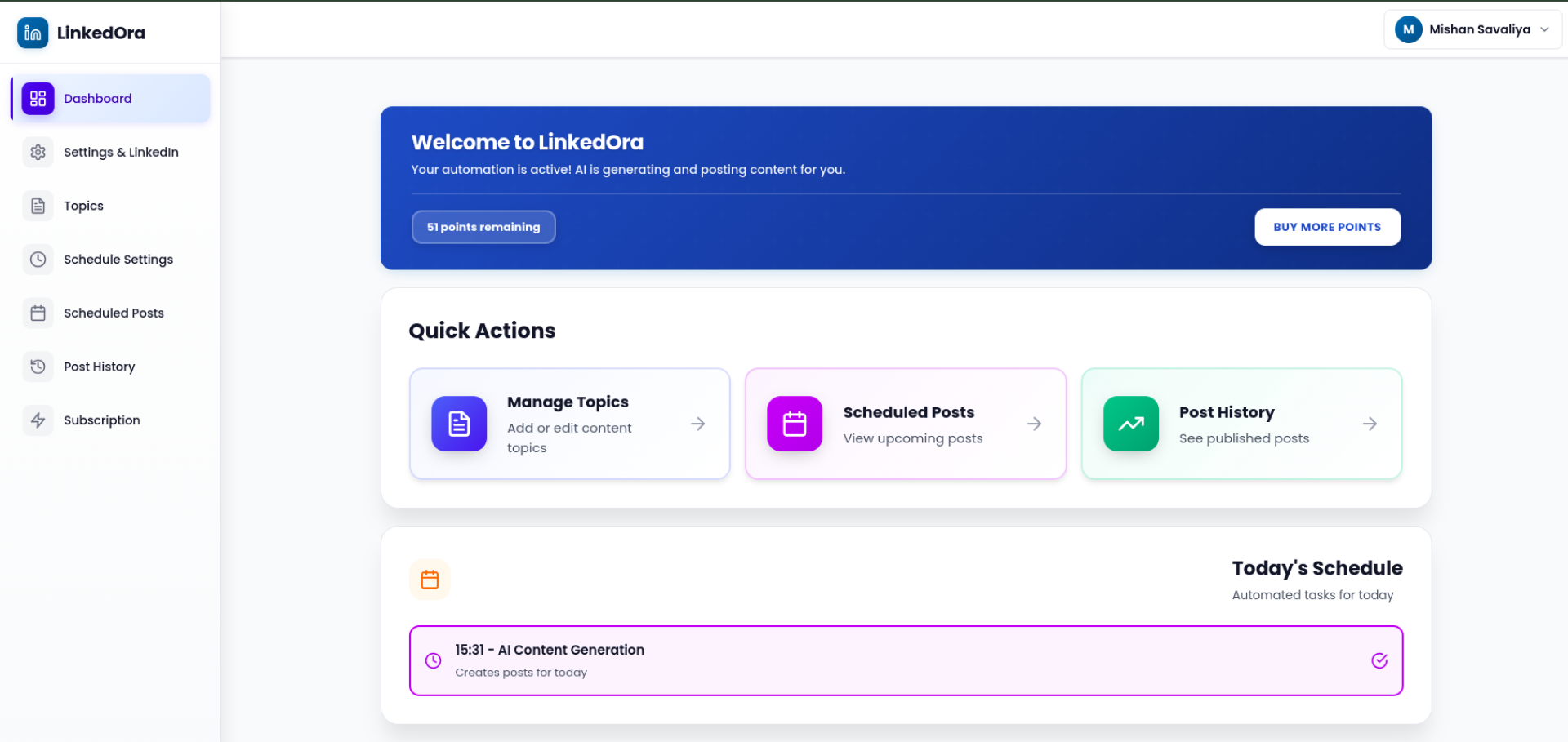Click the Schedule Settings clock icon
1568x742 pixels.
tap(38, 260)
